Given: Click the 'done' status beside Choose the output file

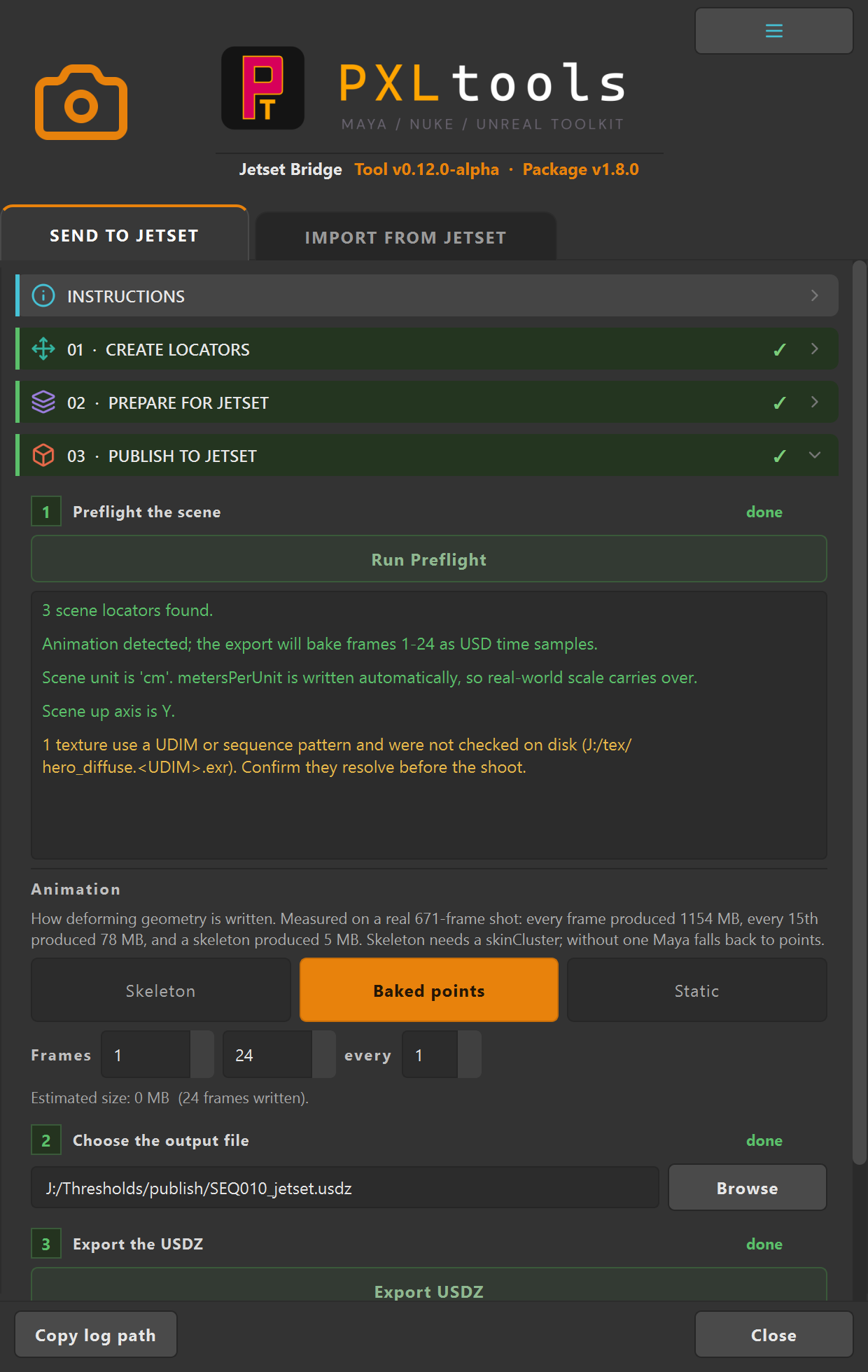Looking at the screenshot, I should pos(764,1140).
